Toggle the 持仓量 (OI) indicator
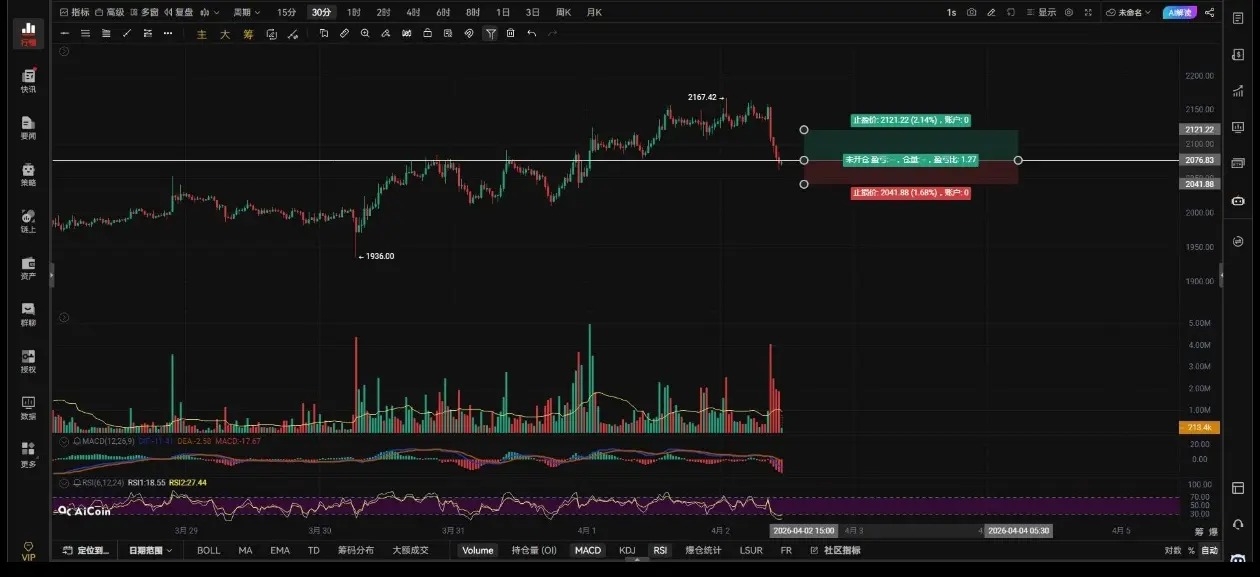 coord(534,550)
